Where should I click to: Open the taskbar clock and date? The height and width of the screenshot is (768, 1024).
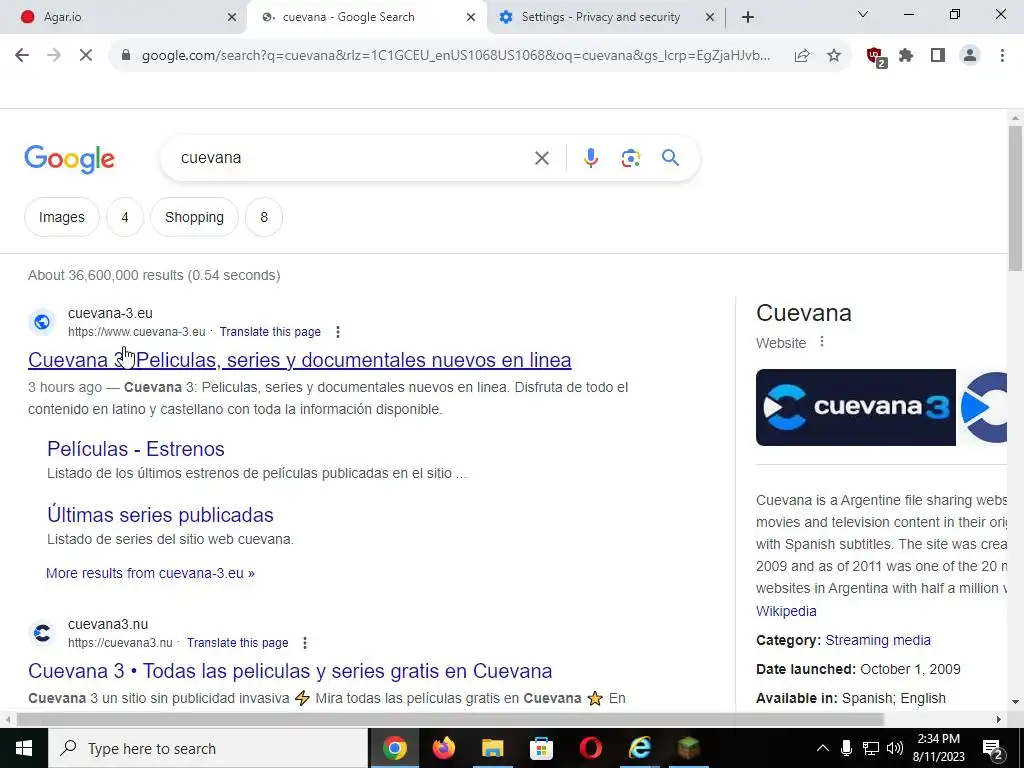point(940,748)
